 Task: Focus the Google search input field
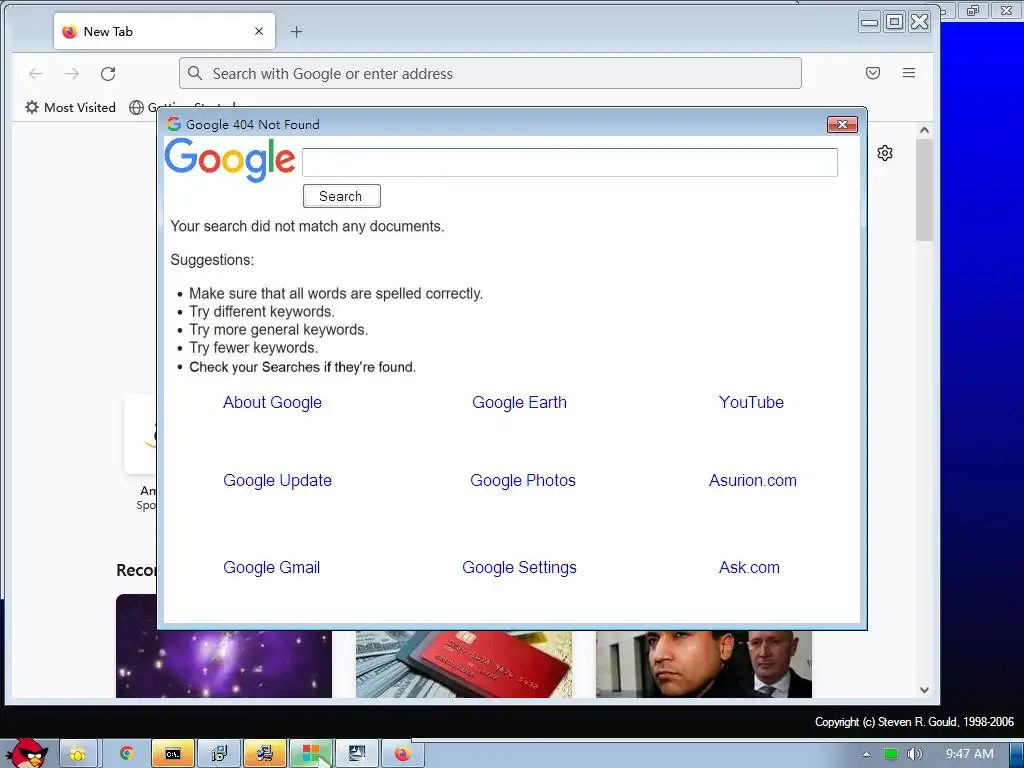pyautogui.click(x=569, y=162)
